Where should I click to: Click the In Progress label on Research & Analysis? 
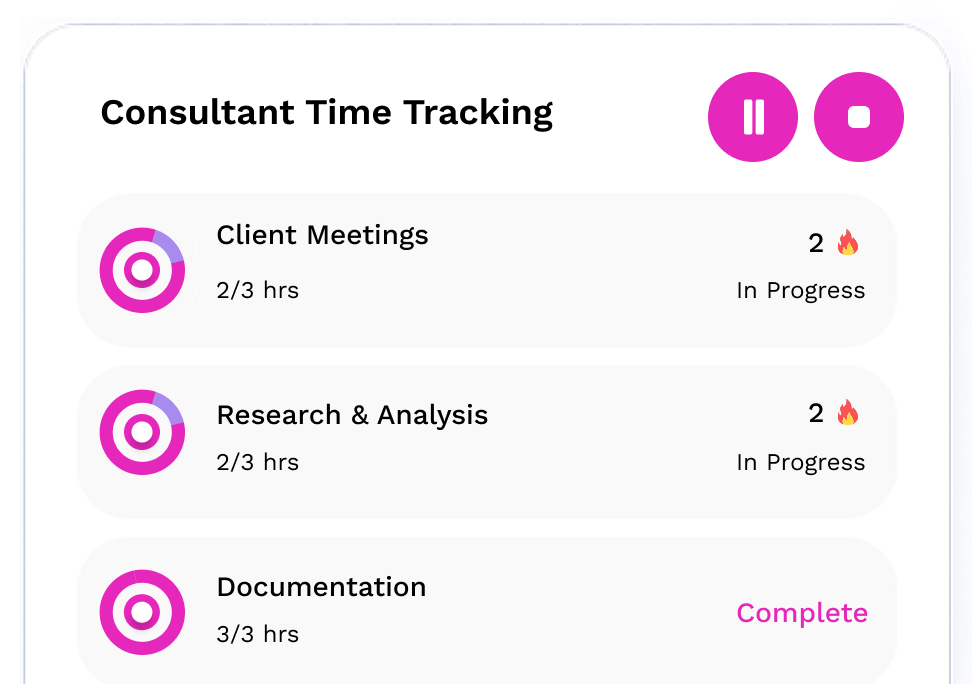click(x=800, y=462)
